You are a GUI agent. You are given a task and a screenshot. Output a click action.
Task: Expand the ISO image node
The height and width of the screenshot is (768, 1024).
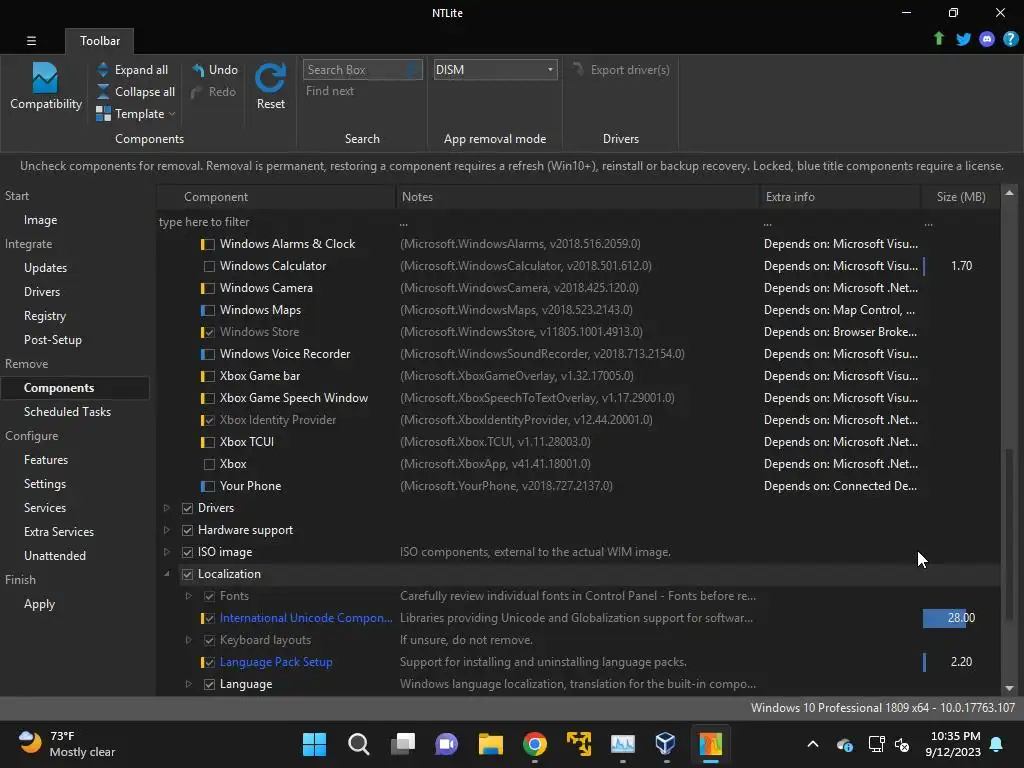(167, 552)
